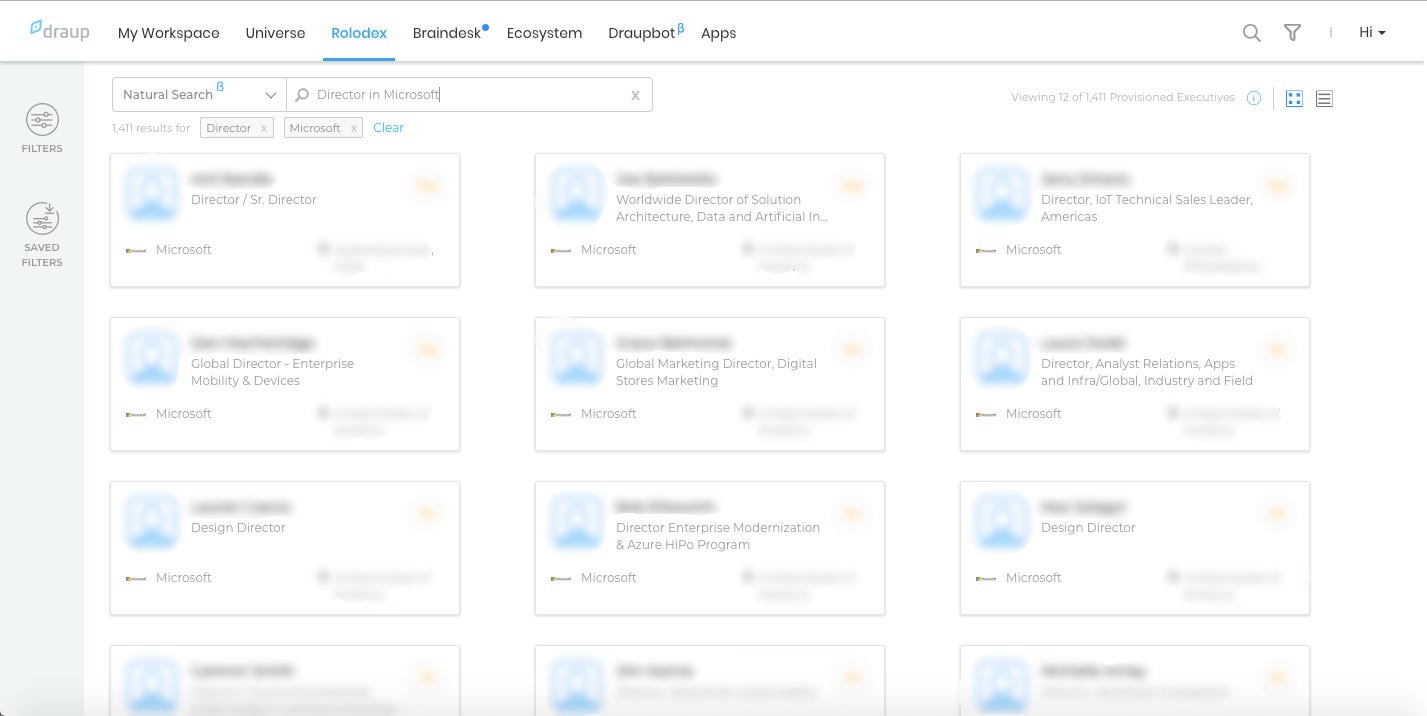Click avatar on Global Marketing Director card
The width and height of the screenshot is (1427, 716).
click(576, 357)
